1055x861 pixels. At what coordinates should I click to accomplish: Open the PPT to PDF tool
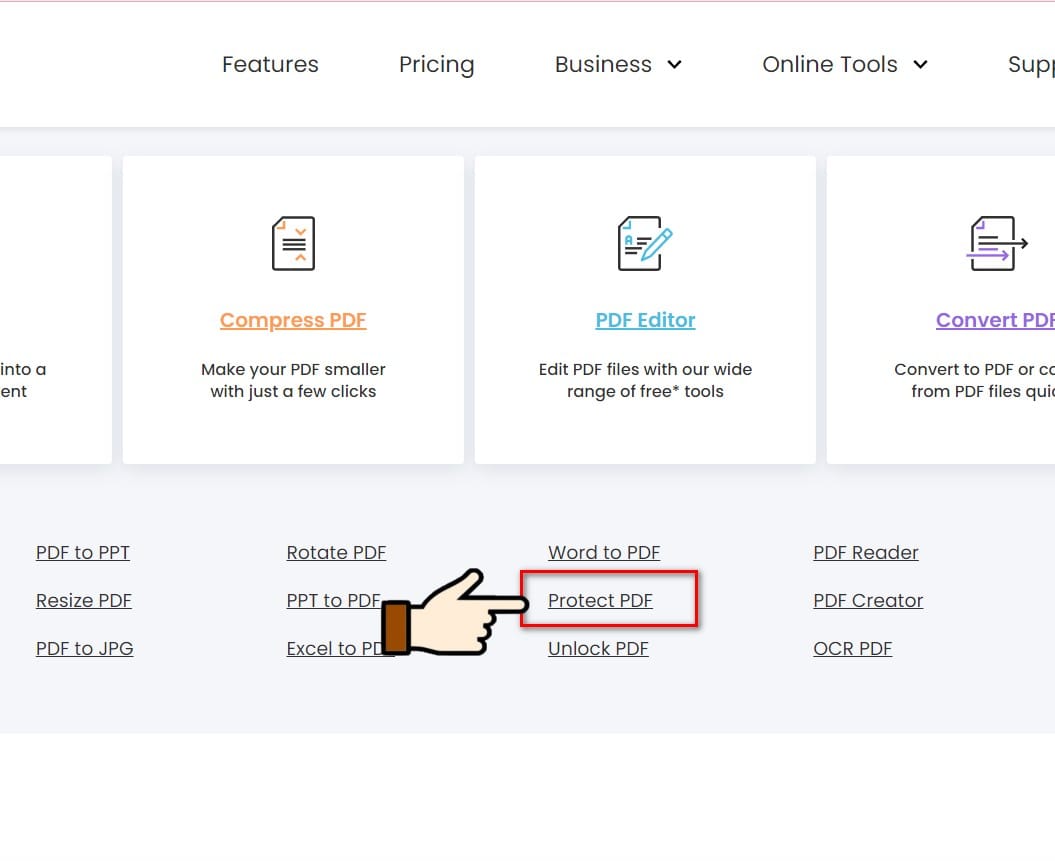[334, 601]
